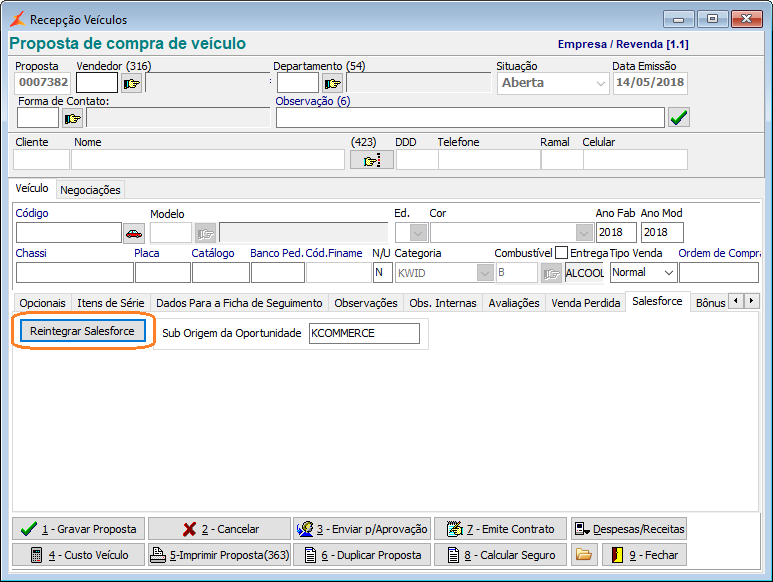Click the Ramal input field
The height and width of the screenshot is (582, 773).
point(562,160)
